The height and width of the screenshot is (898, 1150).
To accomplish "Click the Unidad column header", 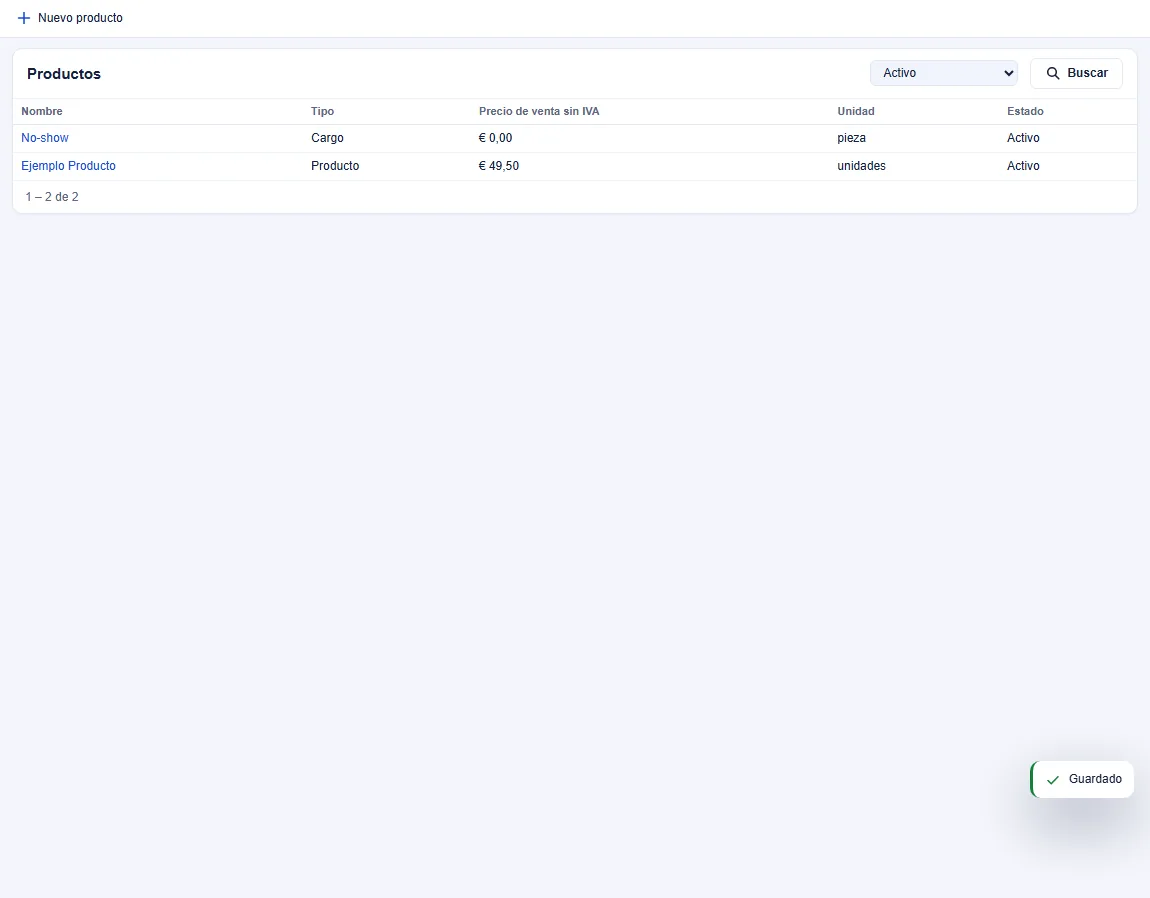I will pyautogui.click(x=856, y=112).
